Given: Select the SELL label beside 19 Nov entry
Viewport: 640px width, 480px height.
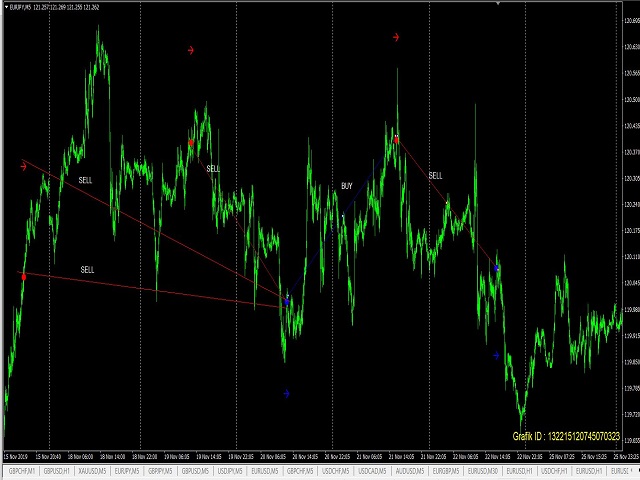Looking at the screenshot, I should tap(213, 169).
